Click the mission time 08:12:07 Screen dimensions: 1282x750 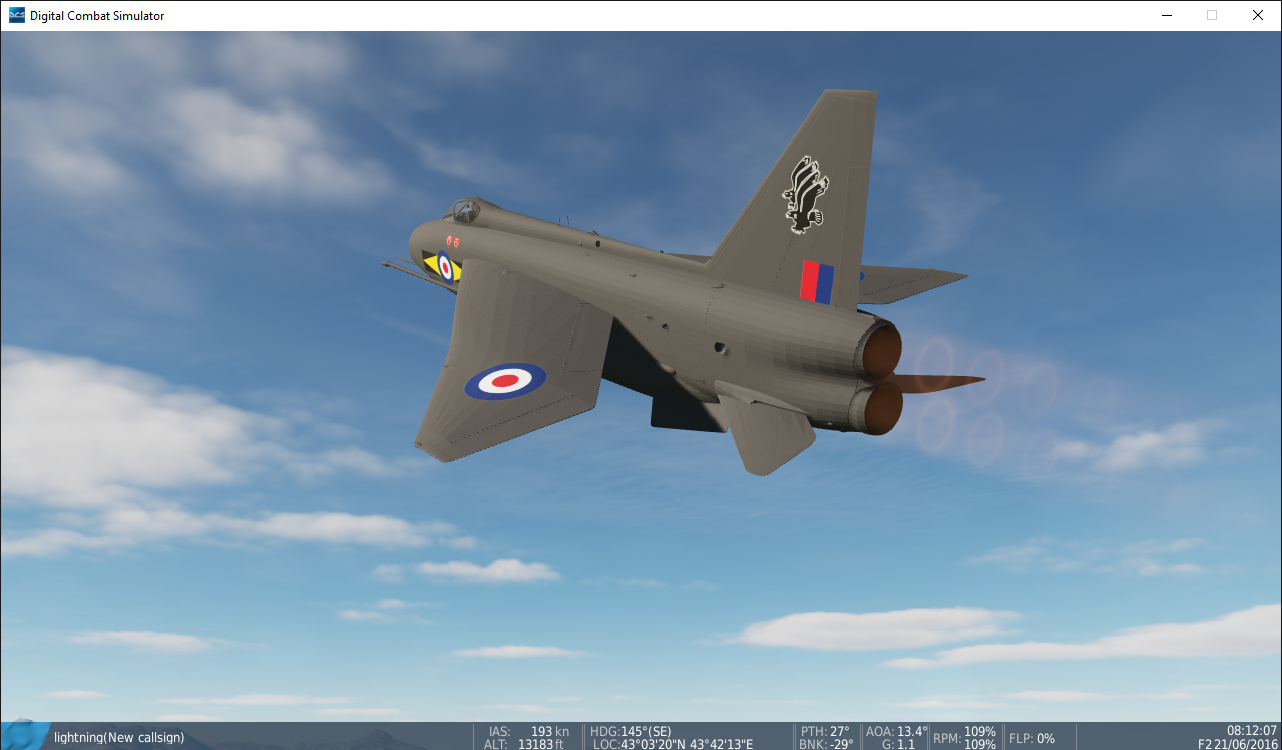1252,730
